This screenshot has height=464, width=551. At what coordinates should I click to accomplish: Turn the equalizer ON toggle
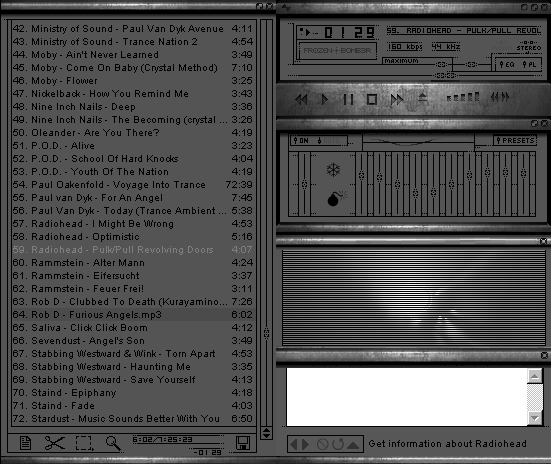pos(301,141)
